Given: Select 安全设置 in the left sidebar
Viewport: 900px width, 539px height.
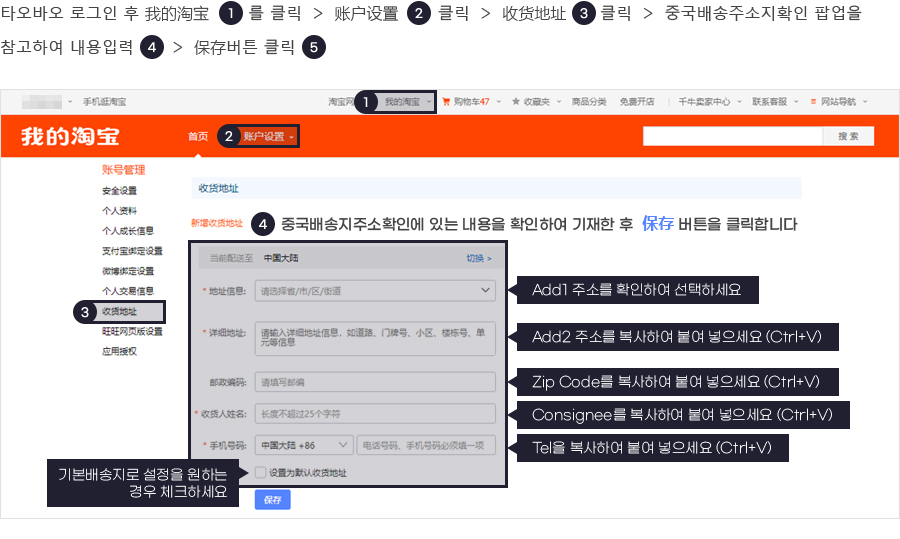Looking at the screenshot, I should (x=119, y=191).
